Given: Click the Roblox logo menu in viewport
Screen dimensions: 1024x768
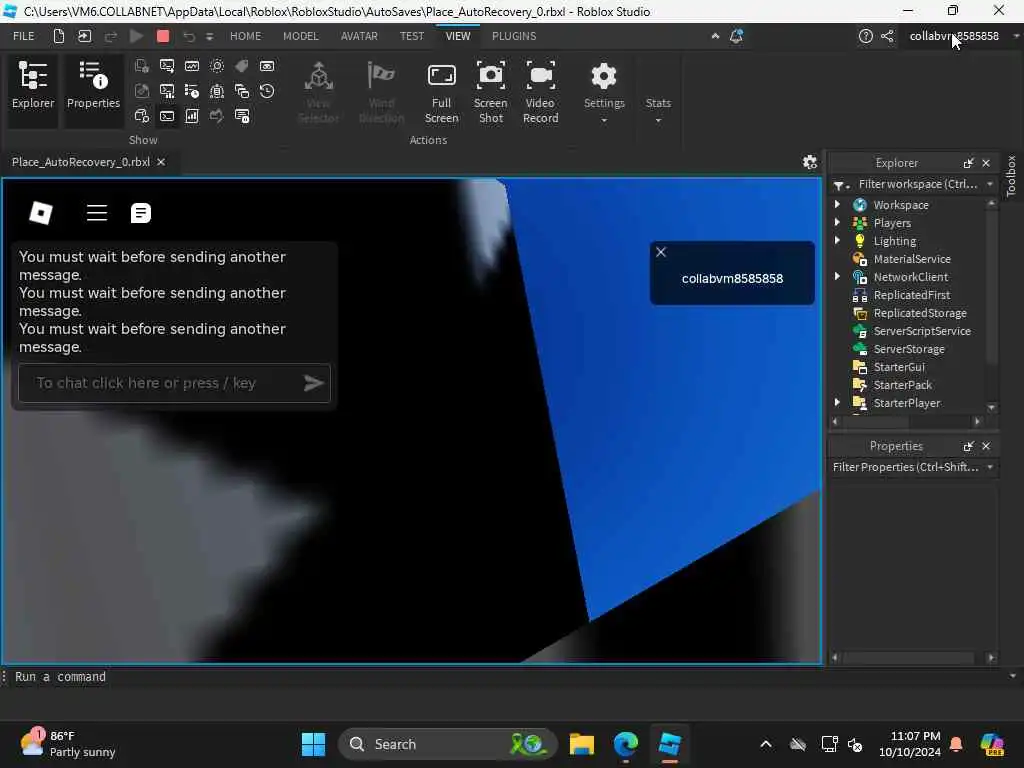Looking at the screenshot, I should click(40, 213).
